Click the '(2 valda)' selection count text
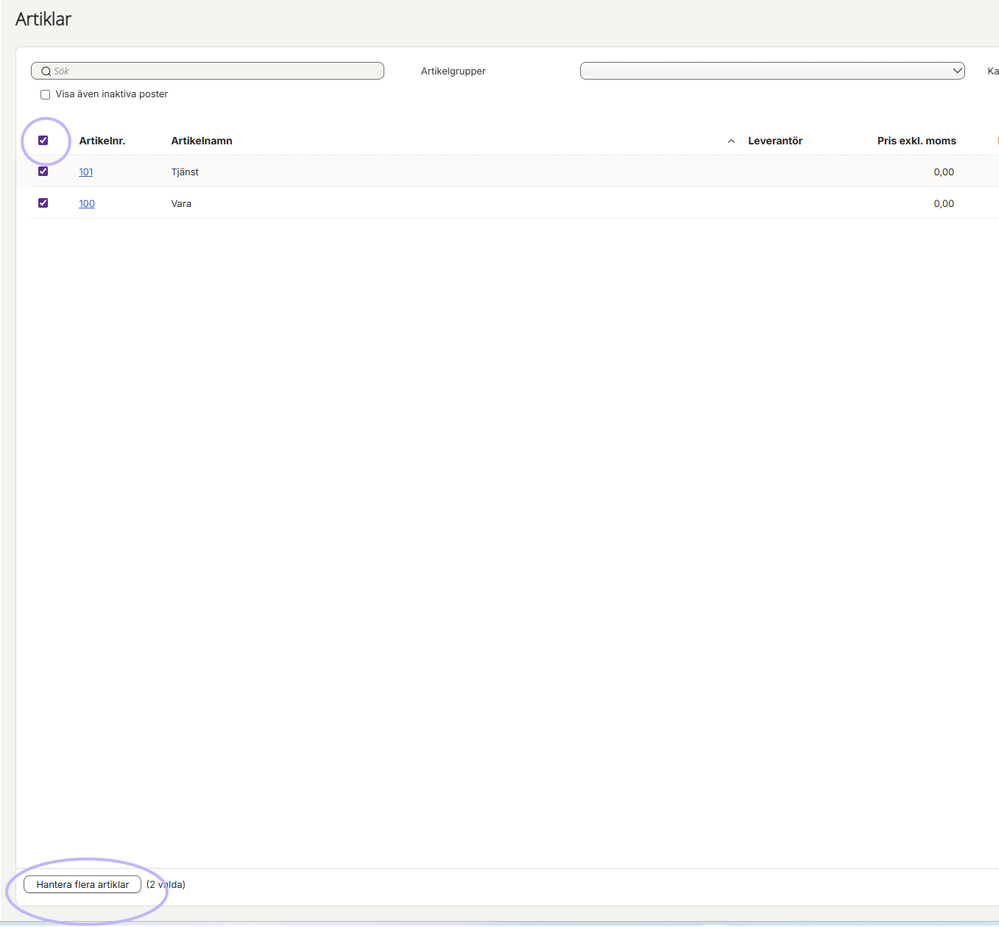Screen dimensions: 999x927 pyautogui.click(x=166, y=884)
